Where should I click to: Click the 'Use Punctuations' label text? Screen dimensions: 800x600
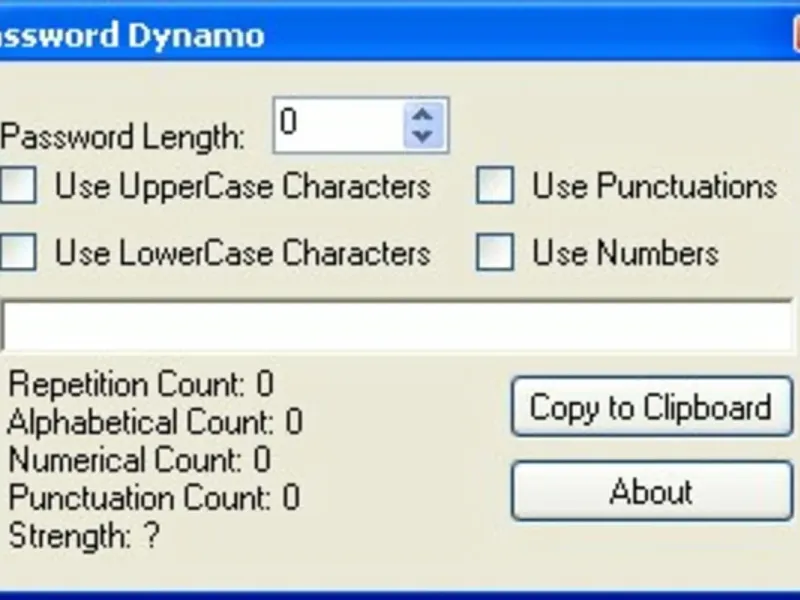654,187
